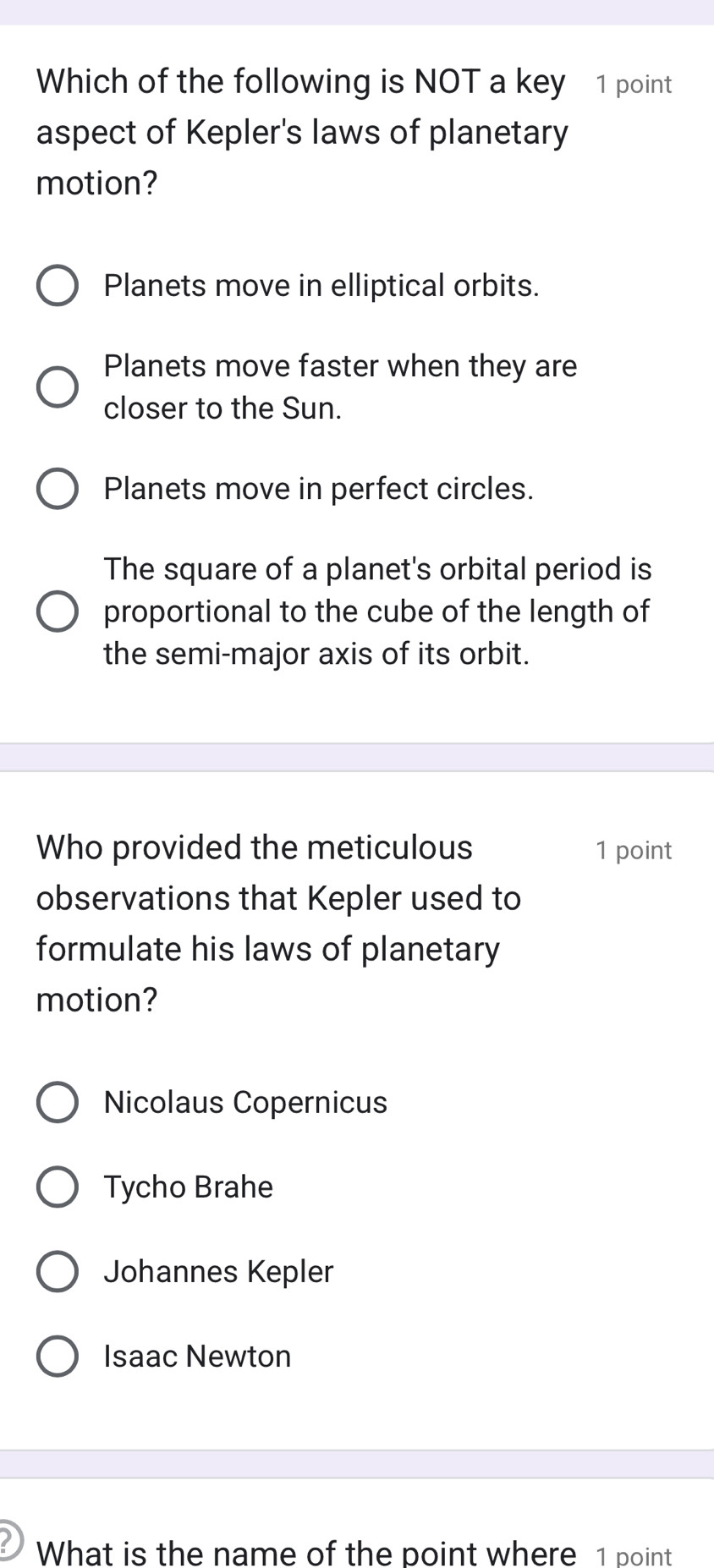Click the '1 point' label on Kepler's laws question
The height and width of the screenshot is (1568, 714).
634,85
